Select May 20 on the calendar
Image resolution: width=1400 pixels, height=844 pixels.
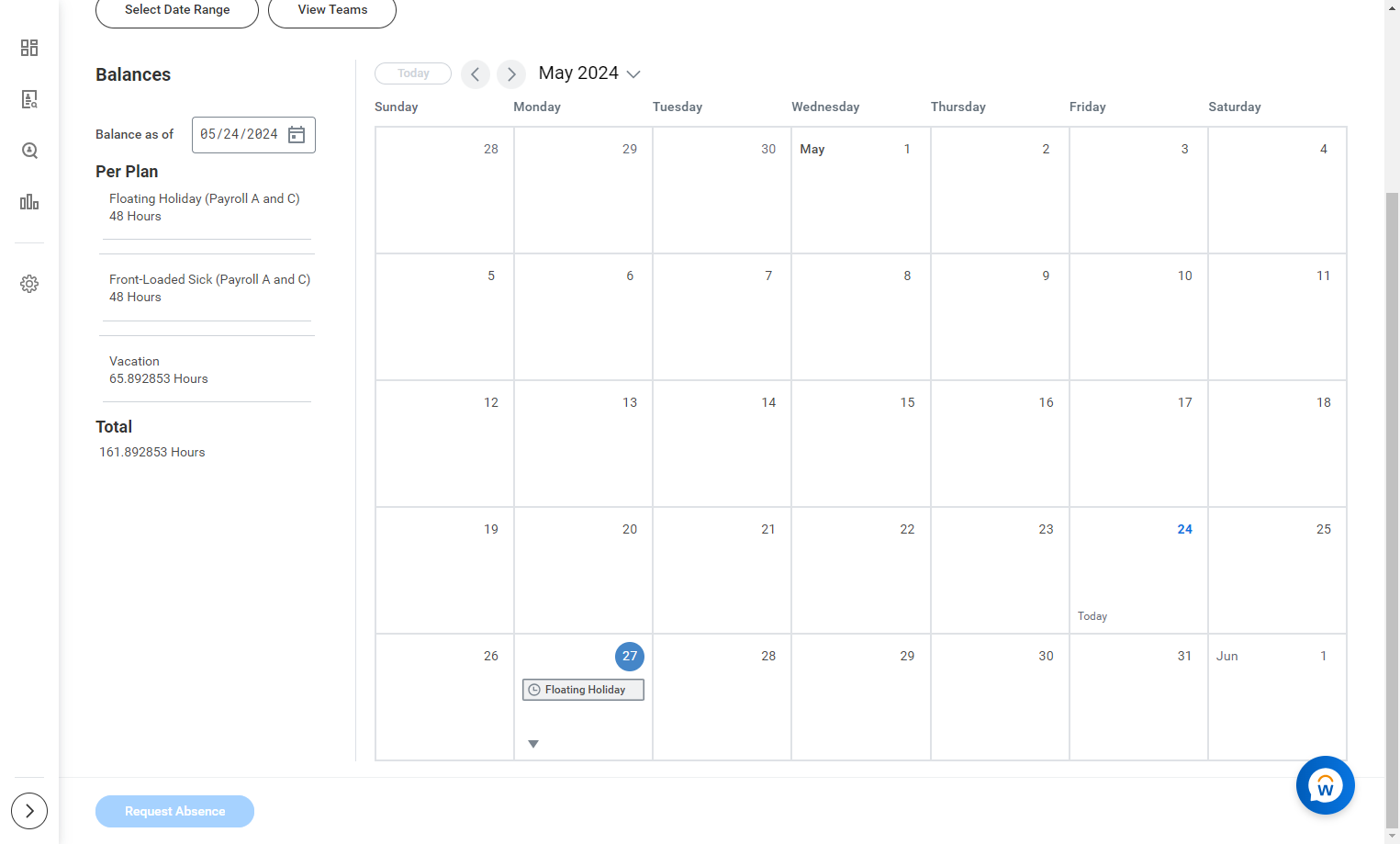pyautogui.click(x=583, y=570)
